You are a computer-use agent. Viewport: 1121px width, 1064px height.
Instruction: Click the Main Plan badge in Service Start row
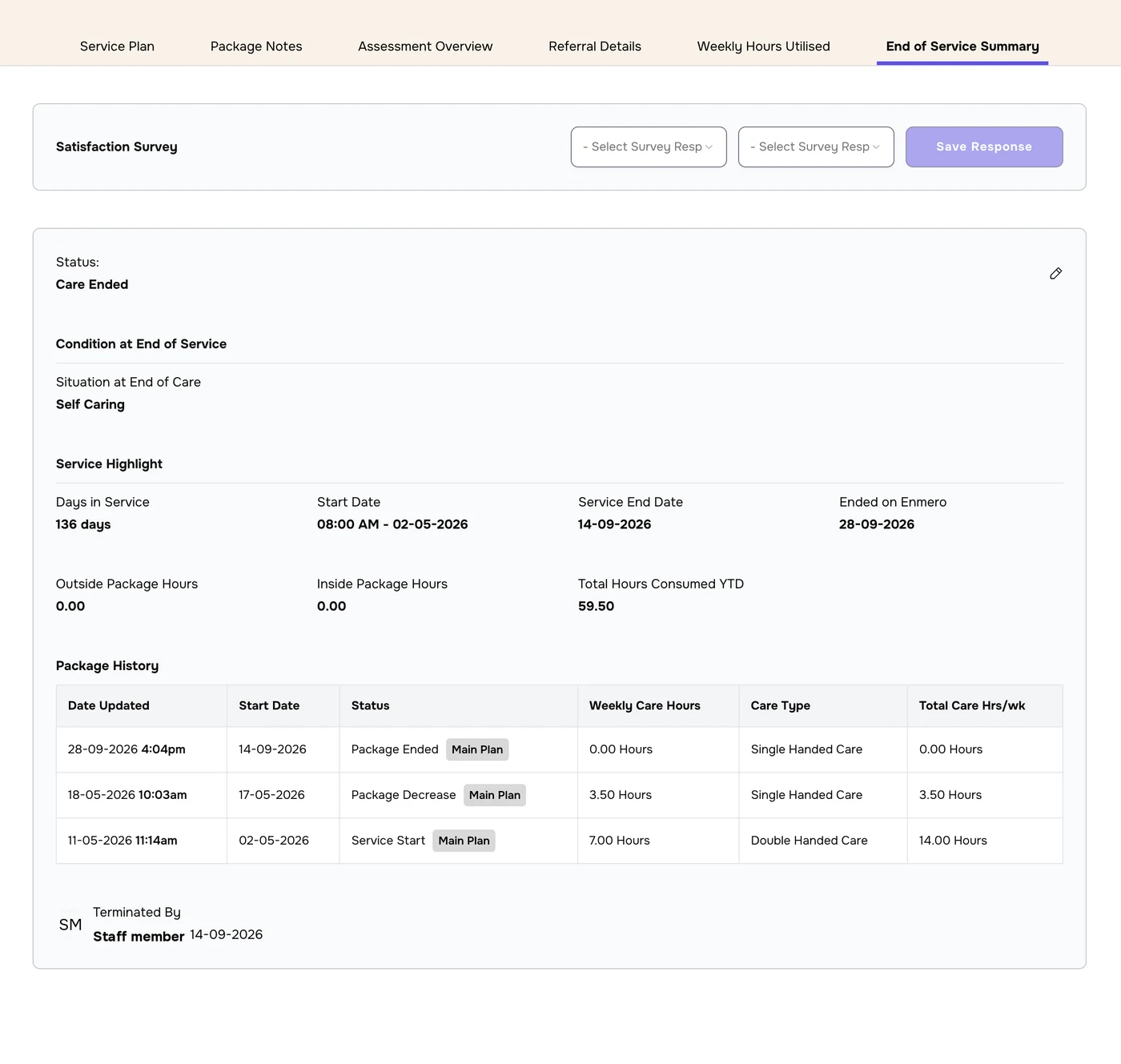[x=464, y=841]
